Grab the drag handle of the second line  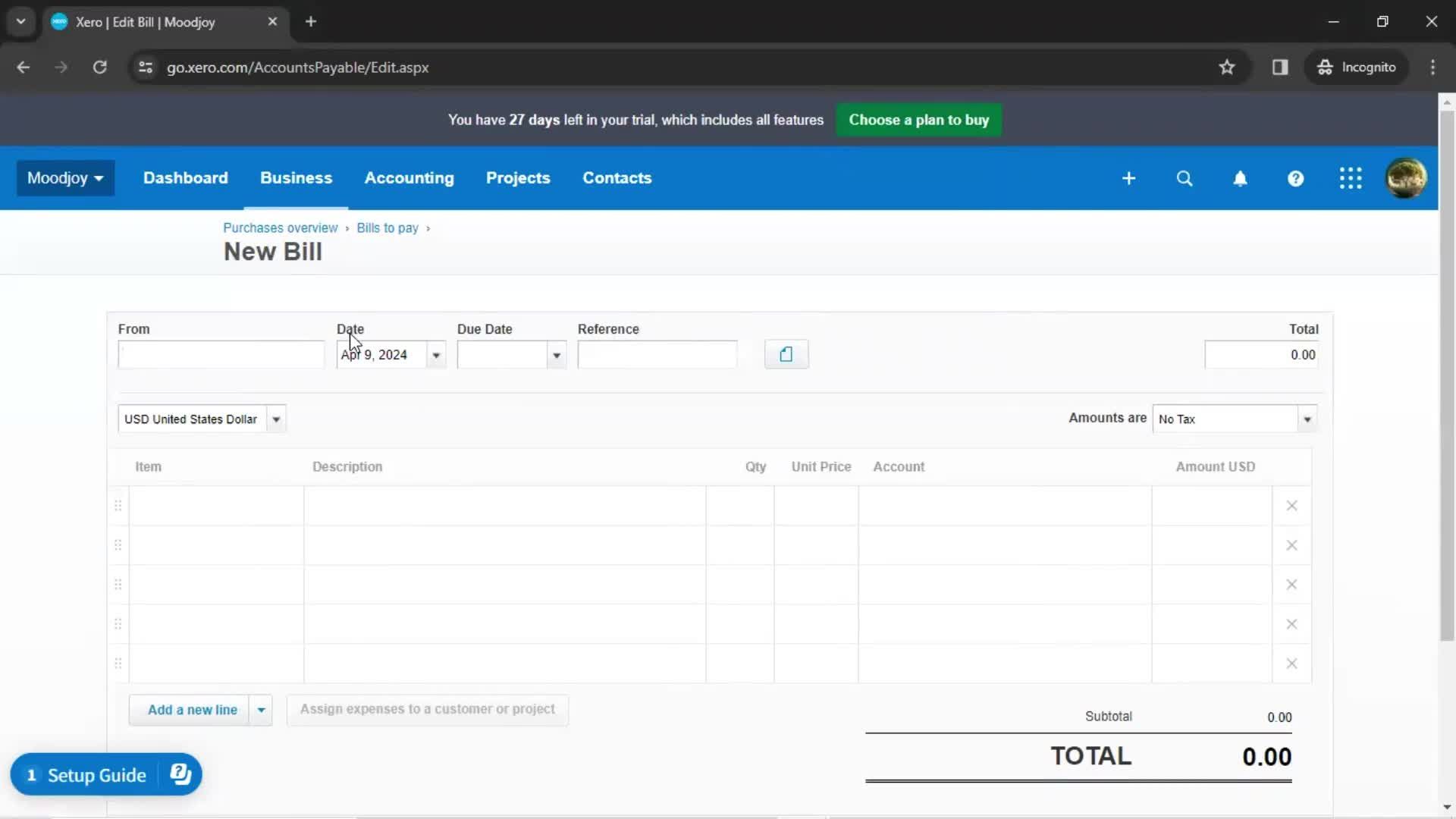[x=118, y=545]
